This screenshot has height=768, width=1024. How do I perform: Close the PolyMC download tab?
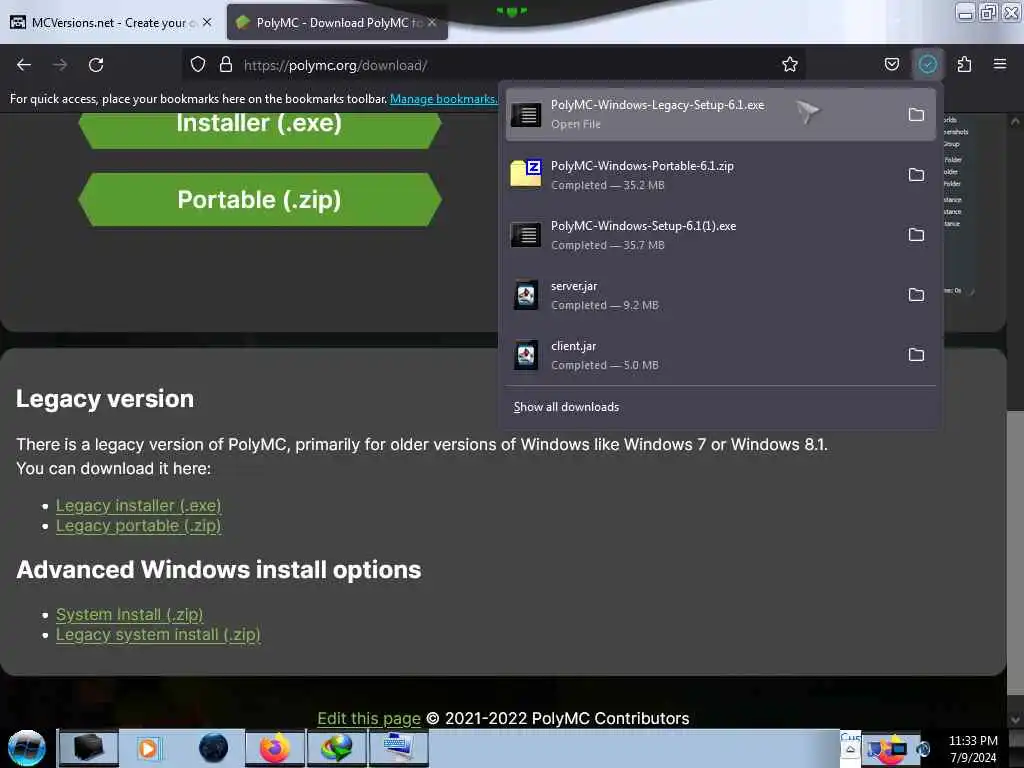(x=432, y=22)
